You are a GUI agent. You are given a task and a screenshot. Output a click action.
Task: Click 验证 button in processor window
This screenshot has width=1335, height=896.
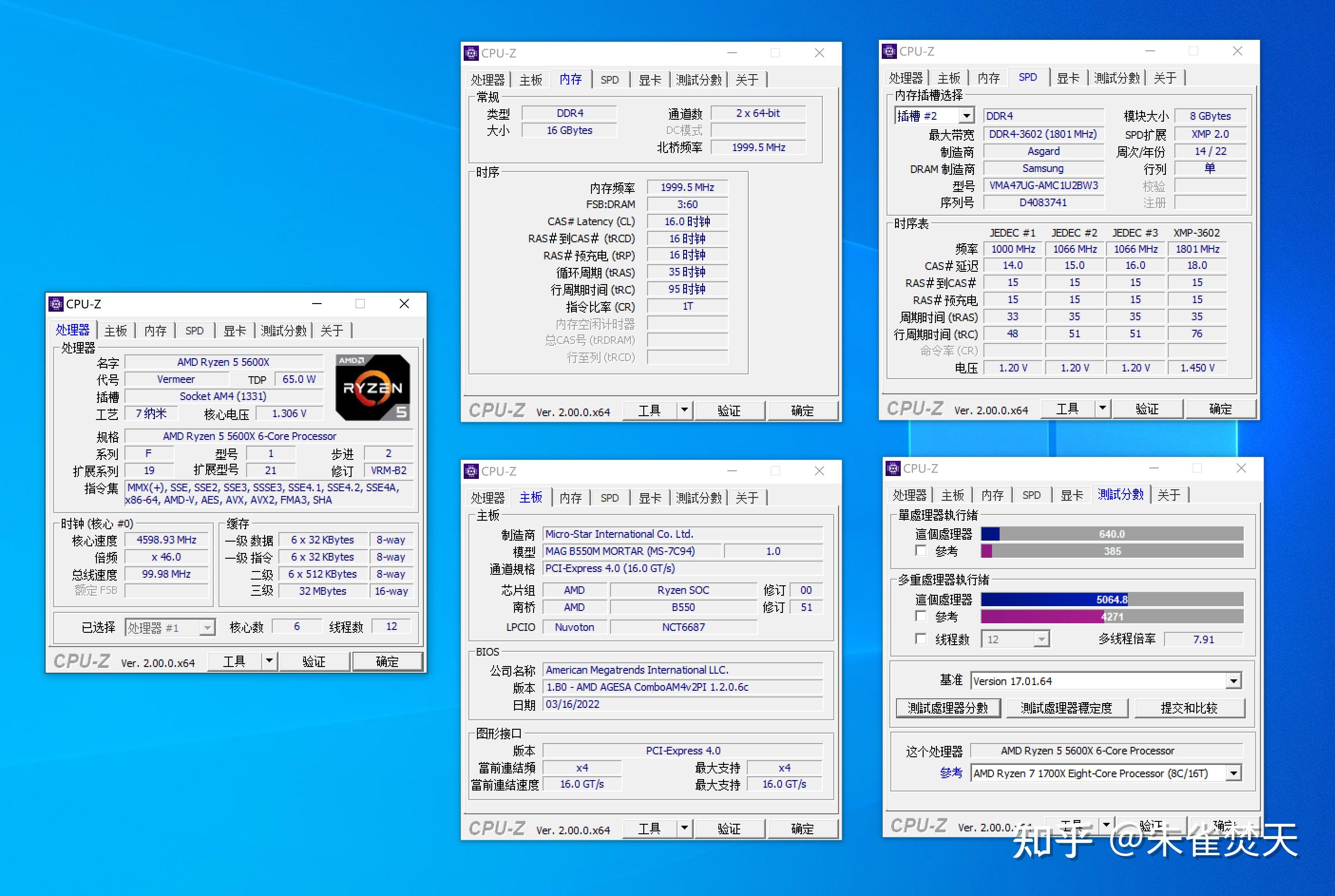314,661
